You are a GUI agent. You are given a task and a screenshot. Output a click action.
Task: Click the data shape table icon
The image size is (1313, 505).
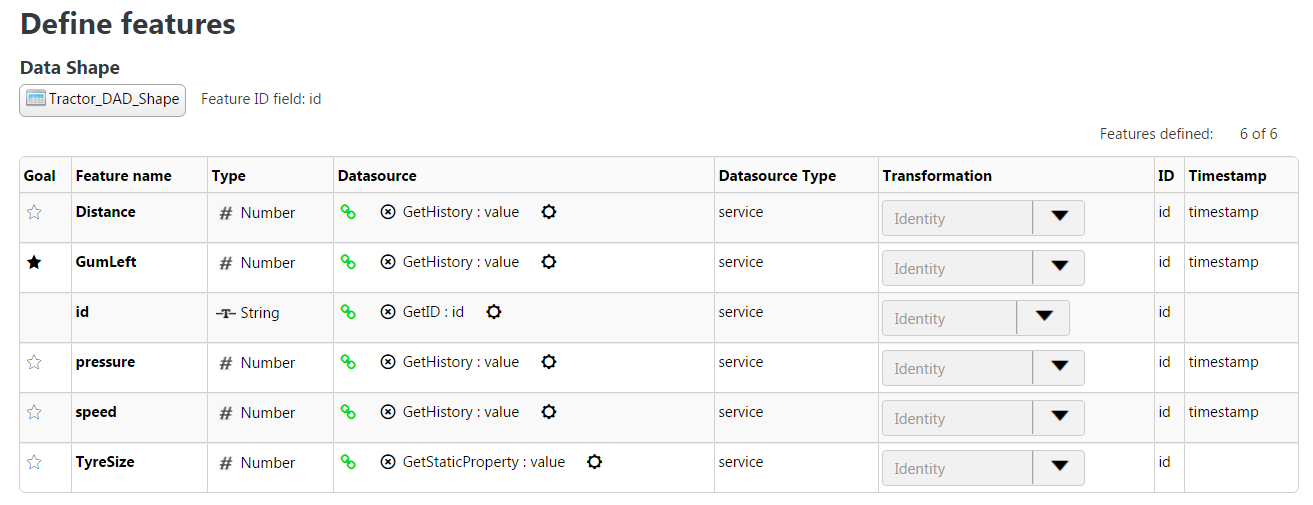(x=36, y=99)
